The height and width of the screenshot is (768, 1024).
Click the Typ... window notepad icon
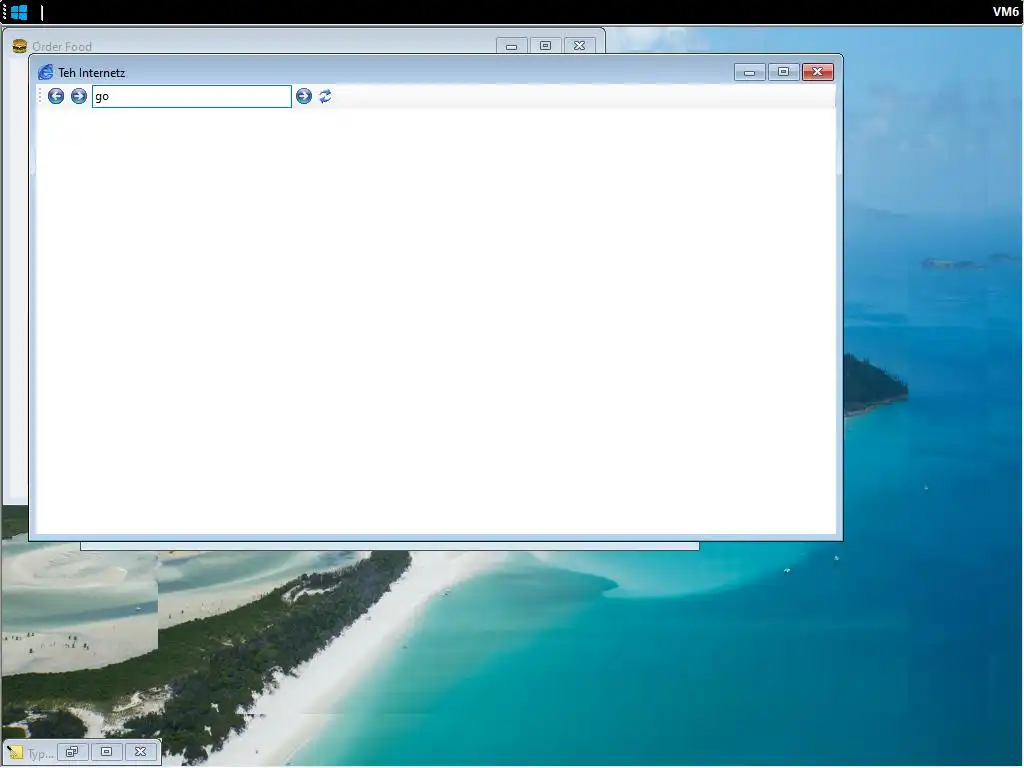click(x=15, y=753)
